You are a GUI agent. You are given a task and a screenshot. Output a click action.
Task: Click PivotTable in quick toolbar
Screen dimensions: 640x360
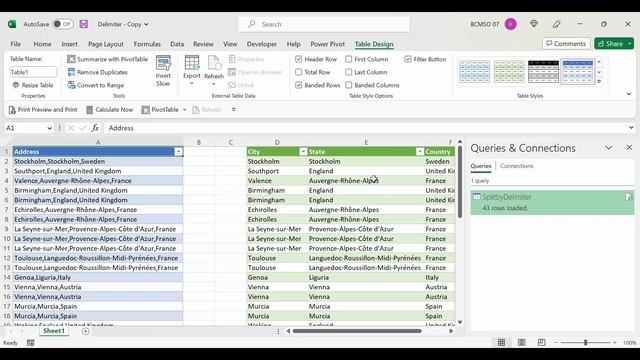click(160, 109)
